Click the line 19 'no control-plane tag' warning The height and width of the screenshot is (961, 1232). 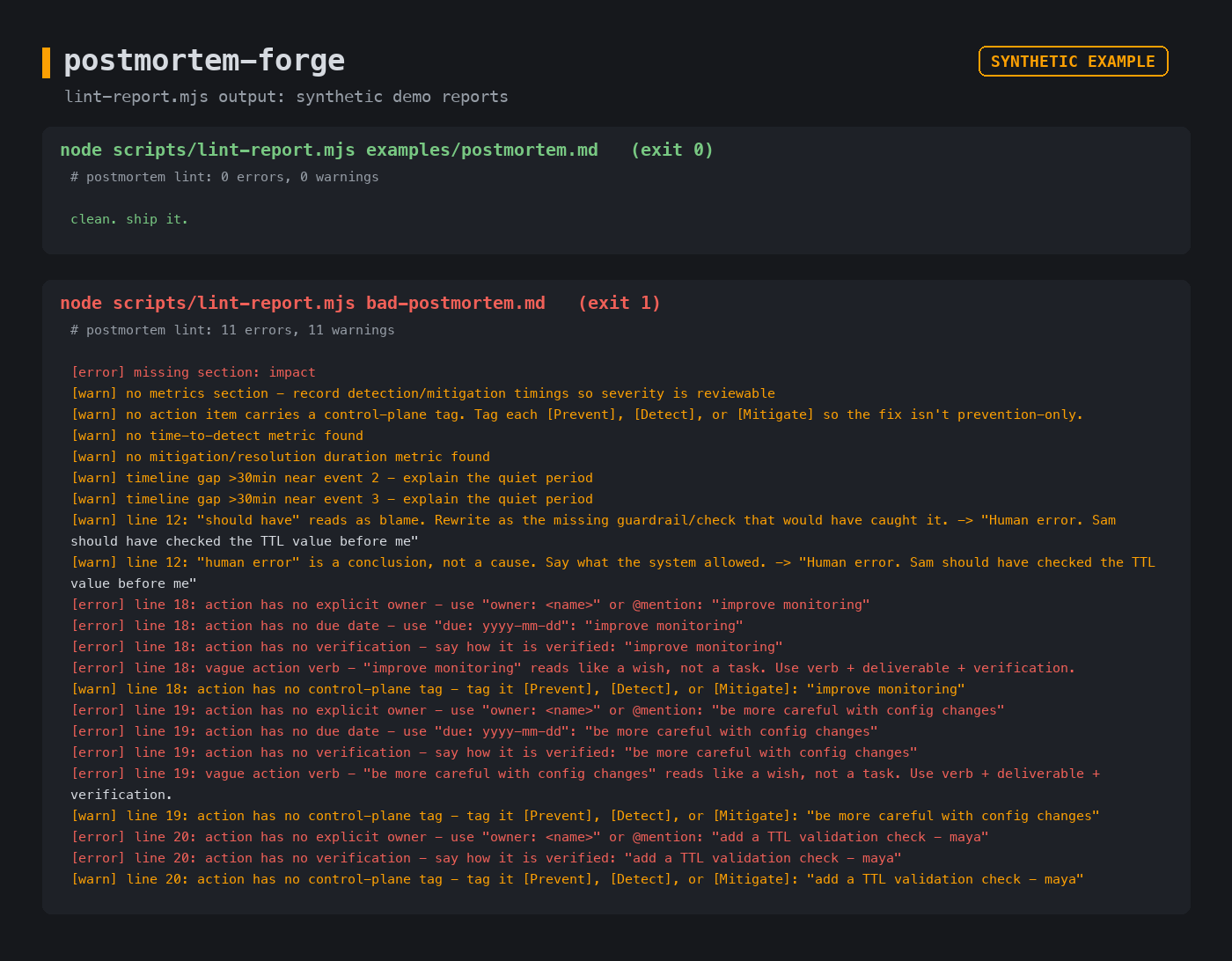585,816
